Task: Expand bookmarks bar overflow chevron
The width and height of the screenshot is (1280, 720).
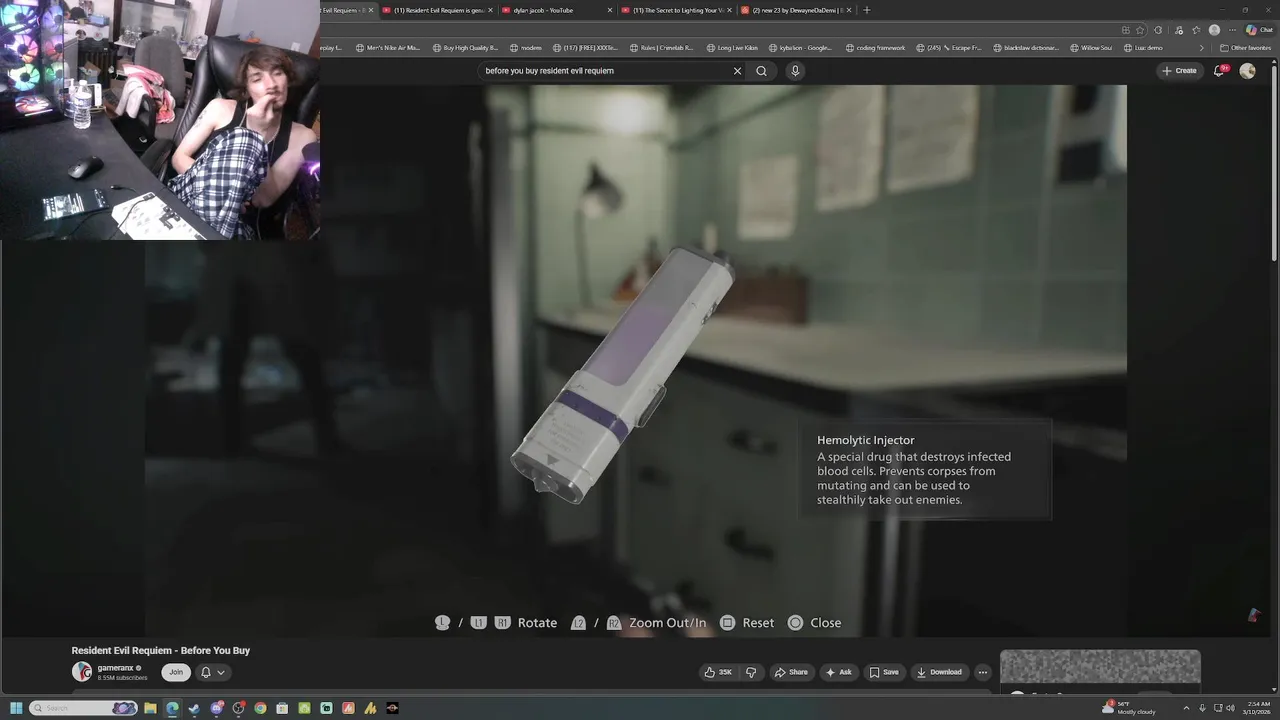Action: [1202, 48]
